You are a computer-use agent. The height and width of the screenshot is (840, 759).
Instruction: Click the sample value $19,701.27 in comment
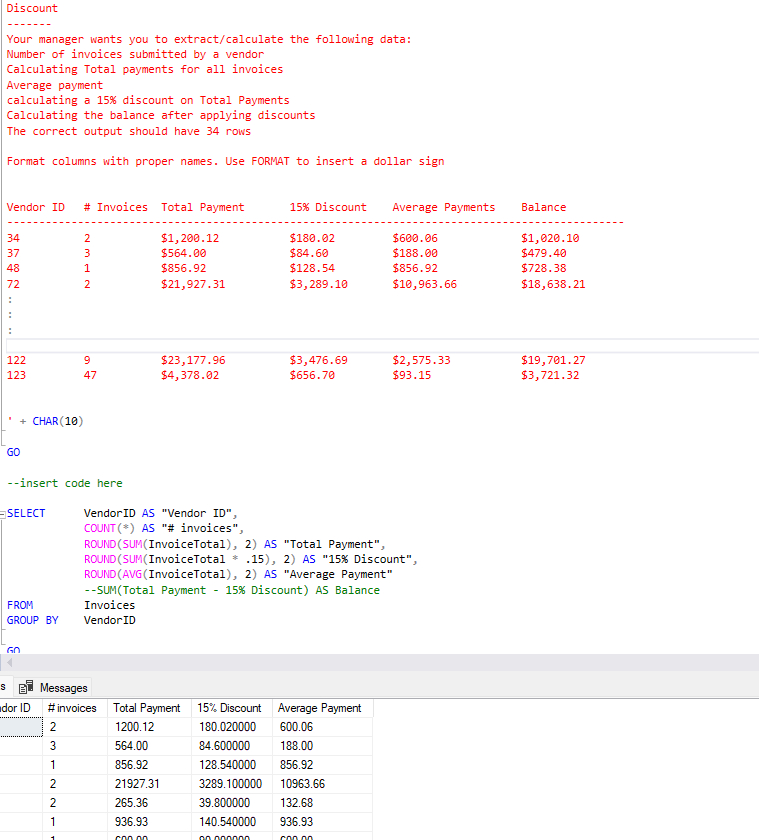click(x=553, y=360)
